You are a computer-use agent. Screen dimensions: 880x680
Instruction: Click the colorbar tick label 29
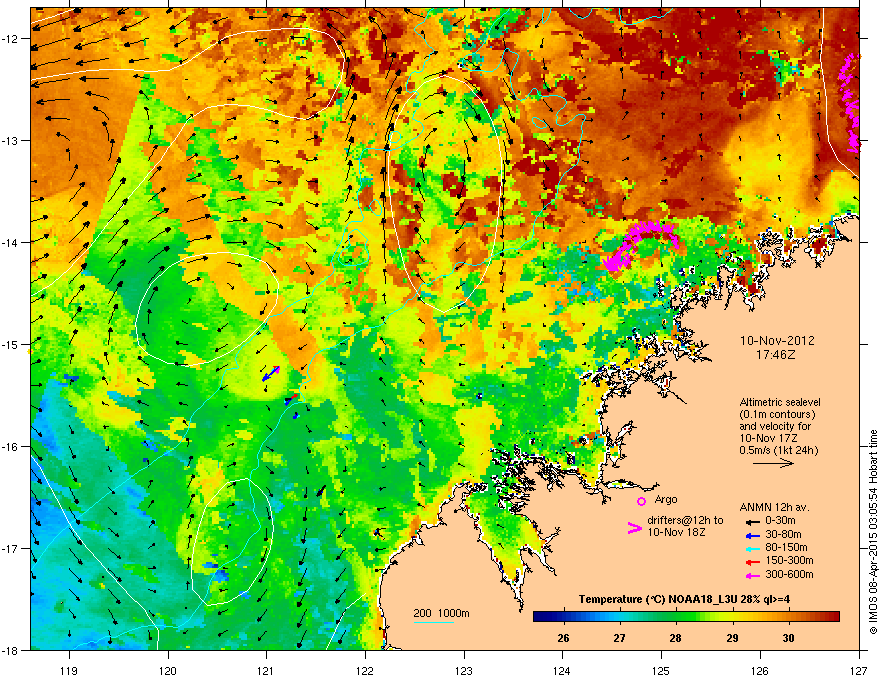[x=732, y=638]
